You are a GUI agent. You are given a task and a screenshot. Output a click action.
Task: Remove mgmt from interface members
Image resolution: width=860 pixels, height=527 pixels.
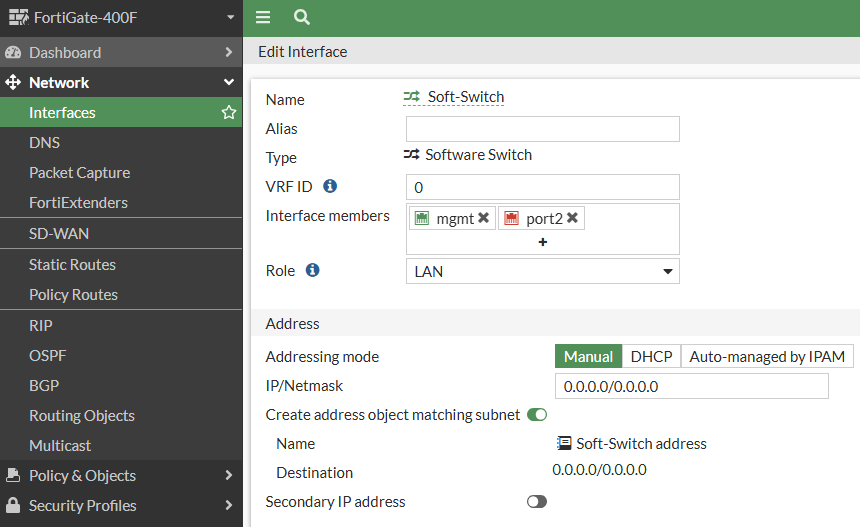pyautogui.click(x=483, y=218)
